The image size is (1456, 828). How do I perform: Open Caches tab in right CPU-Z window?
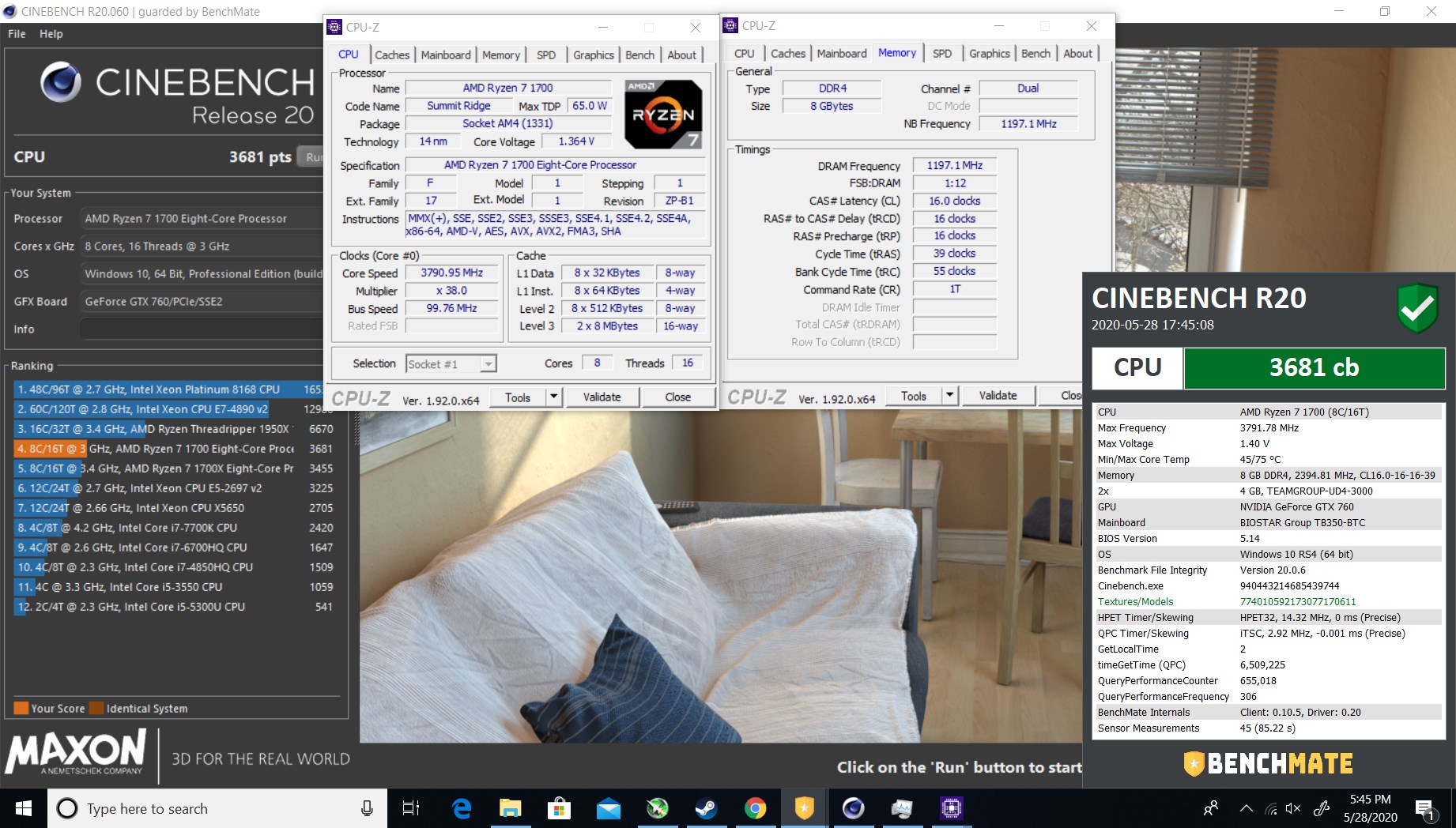click(x=788, y=53)
